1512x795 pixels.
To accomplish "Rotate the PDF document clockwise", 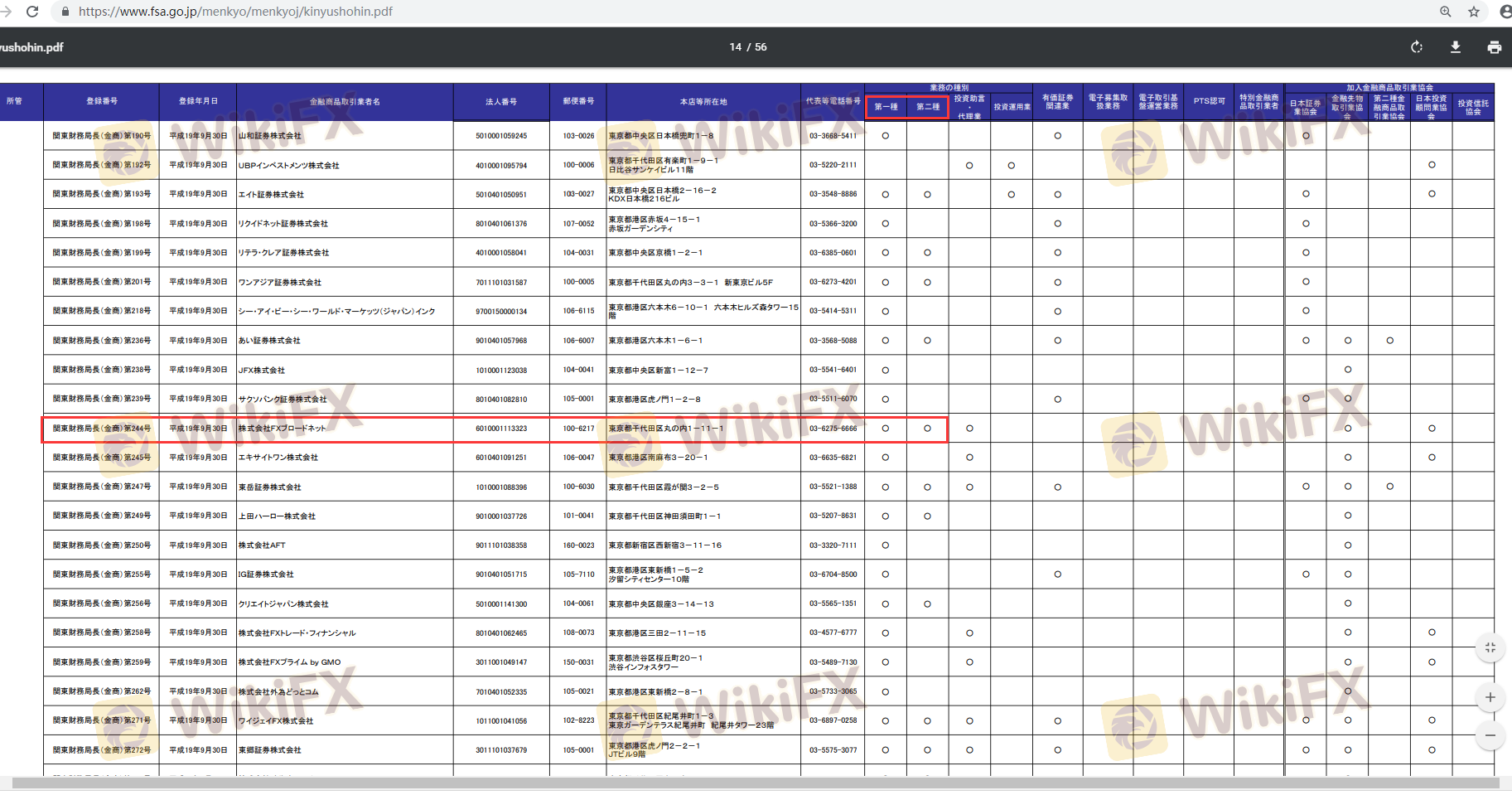I will (x=1417, y=47).
